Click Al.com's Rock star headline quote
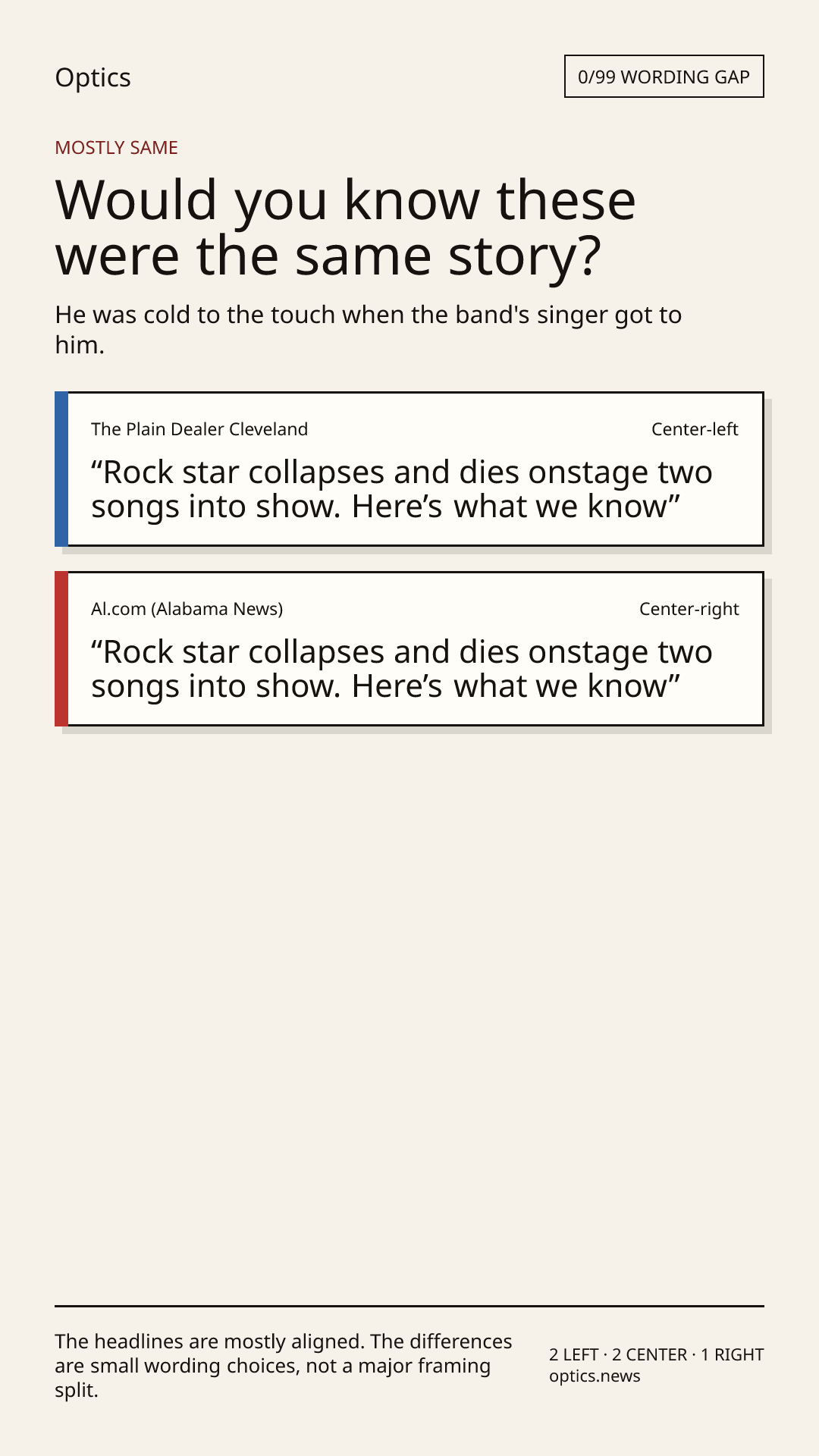This screenshot has width=819, height=1456. pyautogui.click(x=402, y=669)
